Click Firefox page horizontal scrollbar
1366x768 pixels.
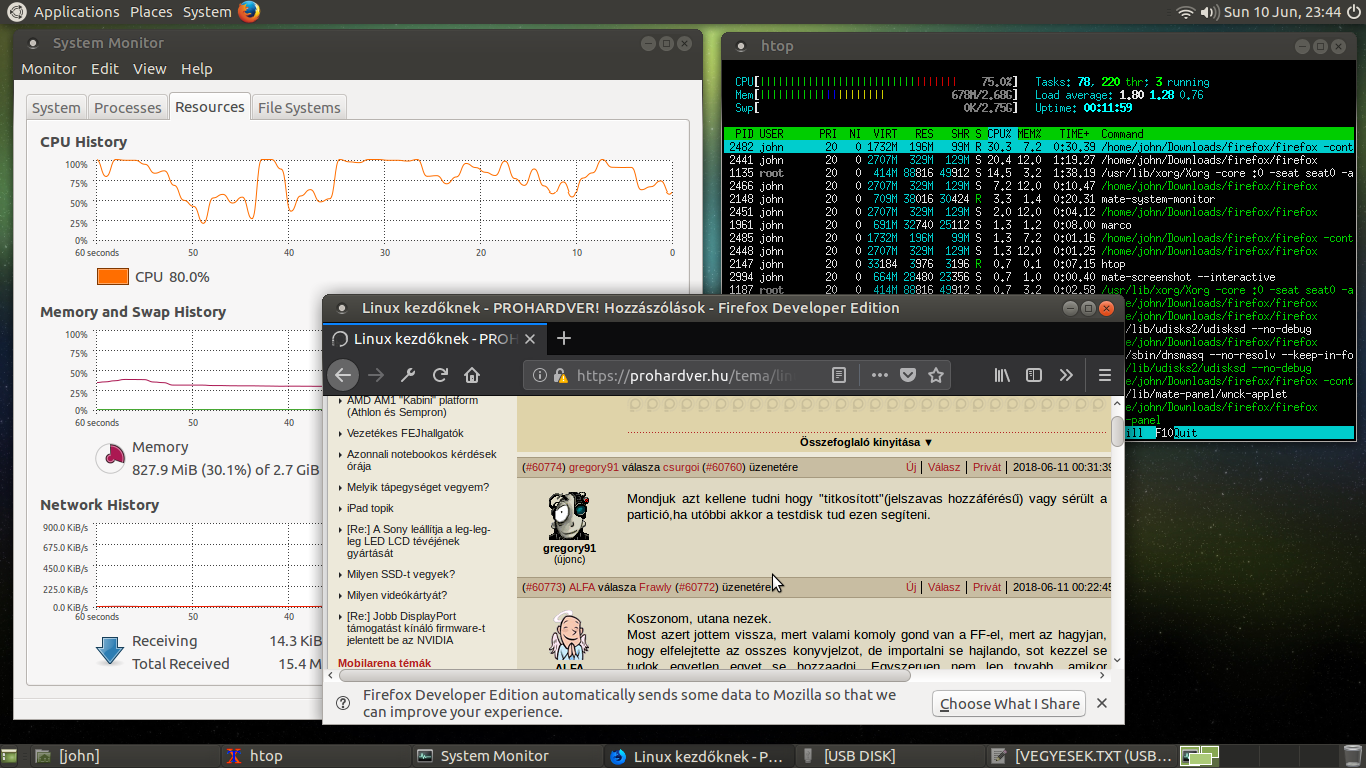click(x=623, y=676)
